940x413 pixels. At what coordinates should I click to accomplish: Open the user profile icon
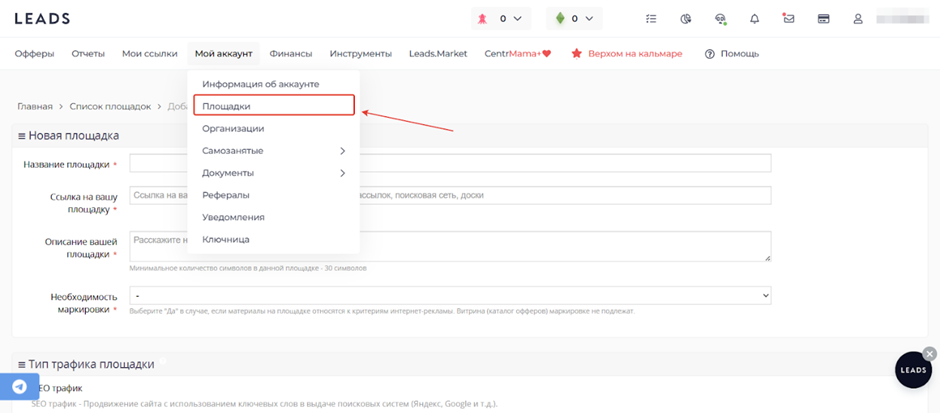click(x=858, y=19)
